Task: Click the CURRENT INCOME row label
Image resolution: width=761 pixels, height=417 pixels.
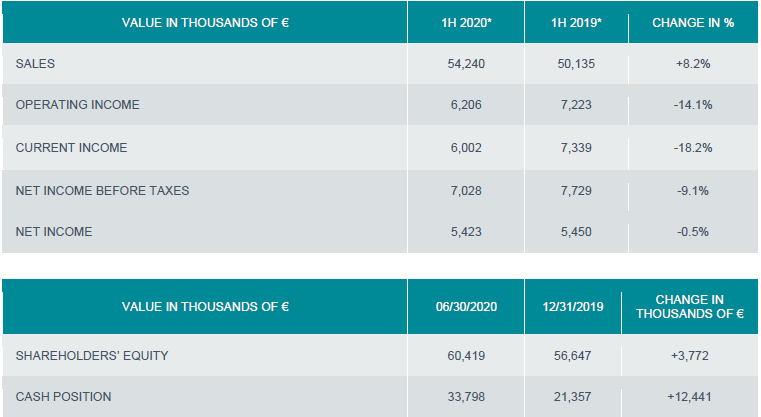Action: 71,148
